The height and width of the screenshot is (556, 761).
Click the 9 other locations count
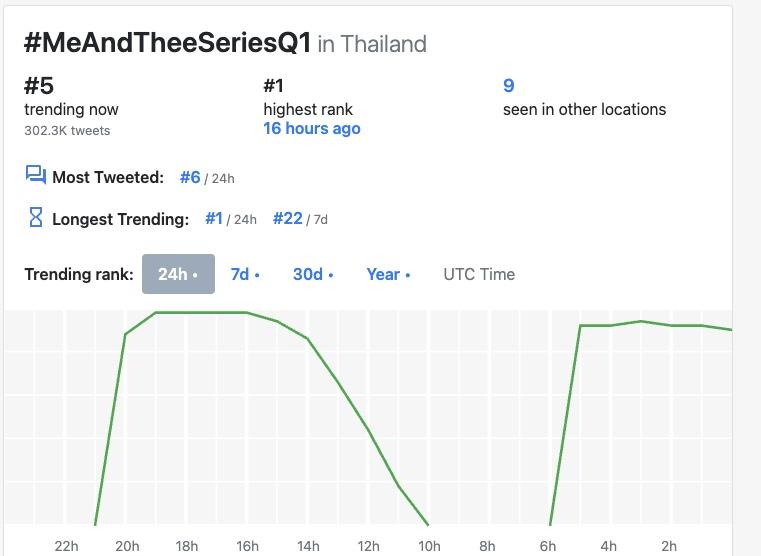[x=509, y=86]
